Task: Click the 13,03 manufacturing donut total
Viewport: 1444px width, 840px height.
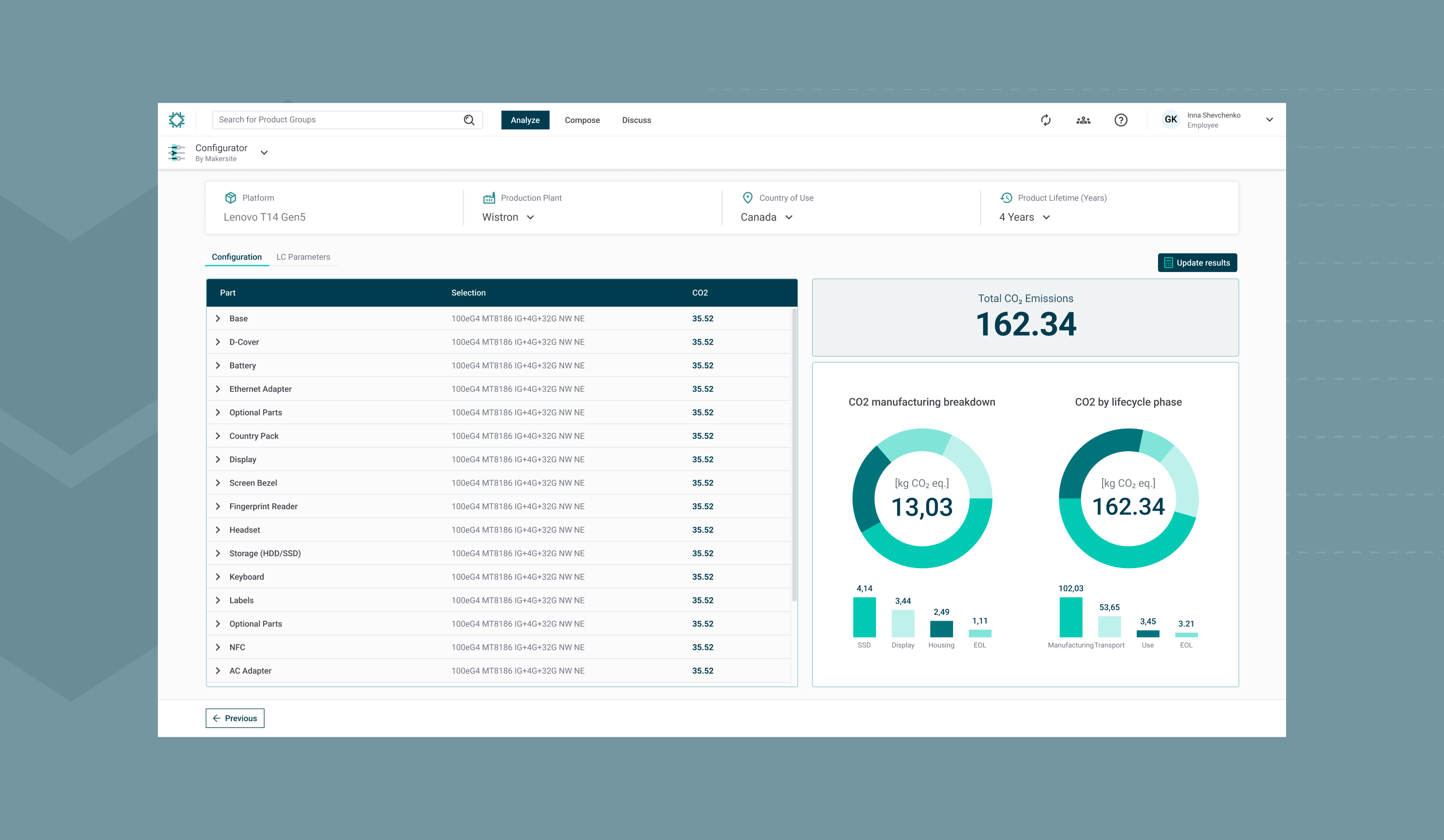Action: click(921, 507)
